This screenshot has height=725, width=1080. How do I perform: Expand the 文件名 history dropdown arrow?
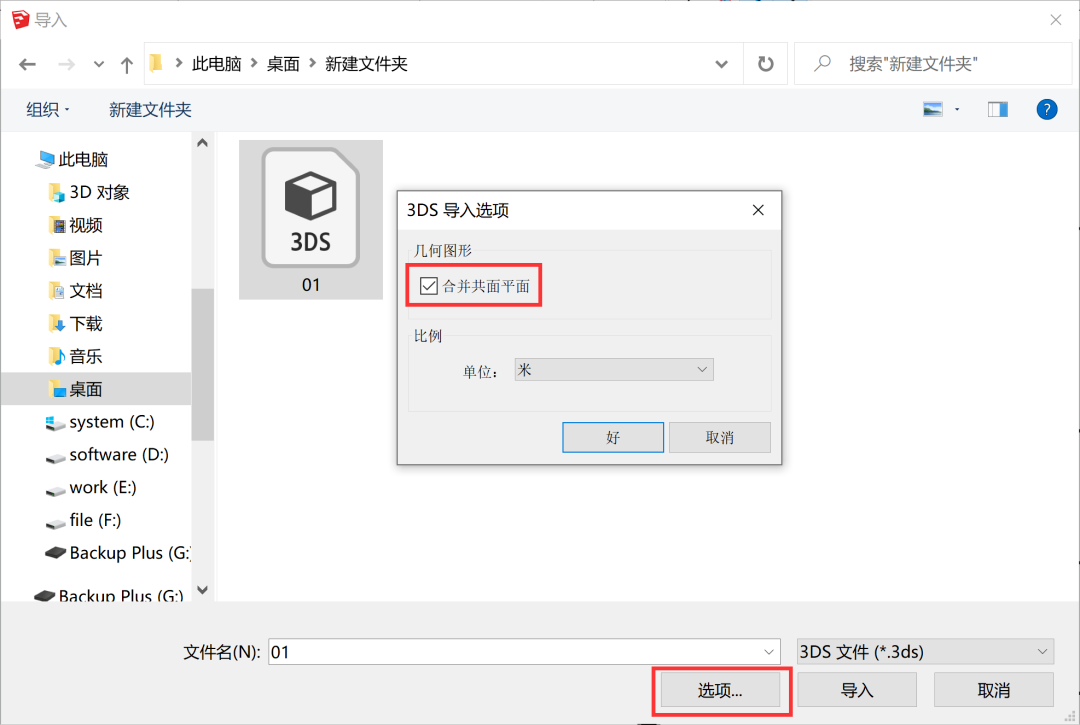point(769,651)
